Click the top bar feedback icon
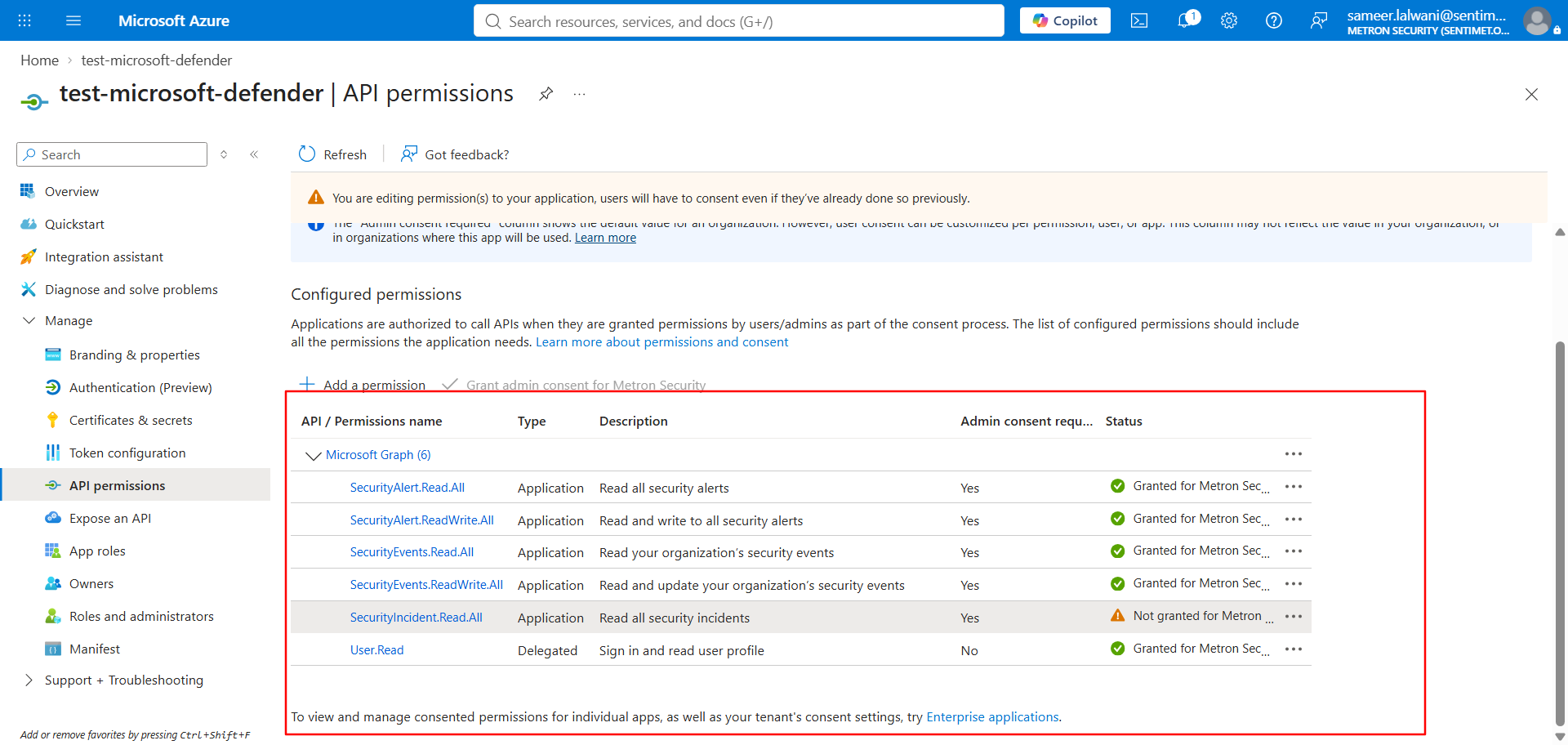The height and width of the screenshot is (745, 1568). pyautogui.click(x=1319, y=20)
